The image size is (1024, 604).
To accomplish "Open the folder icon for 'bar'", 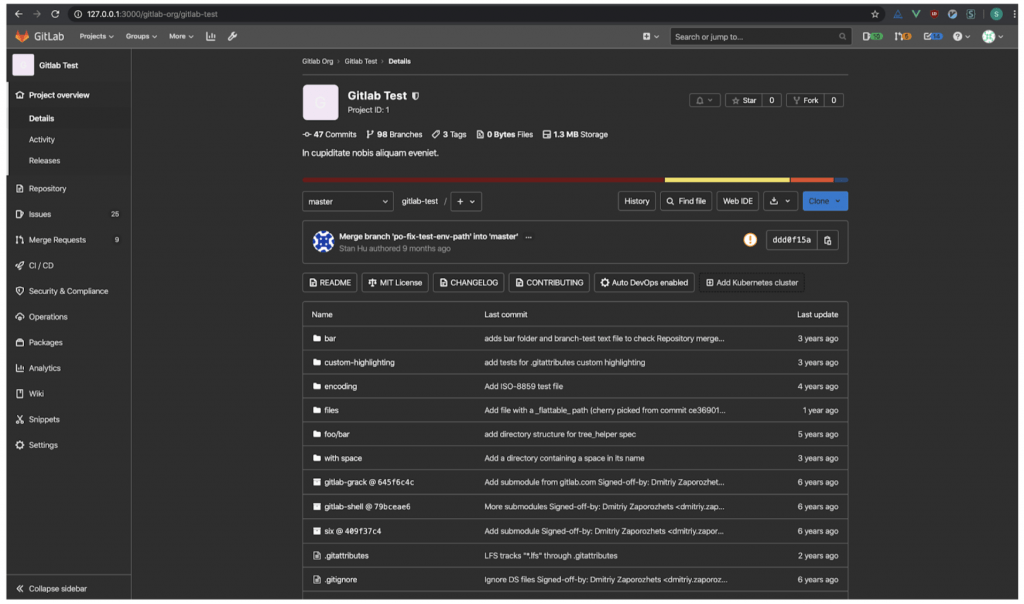I will click(317, 338).
